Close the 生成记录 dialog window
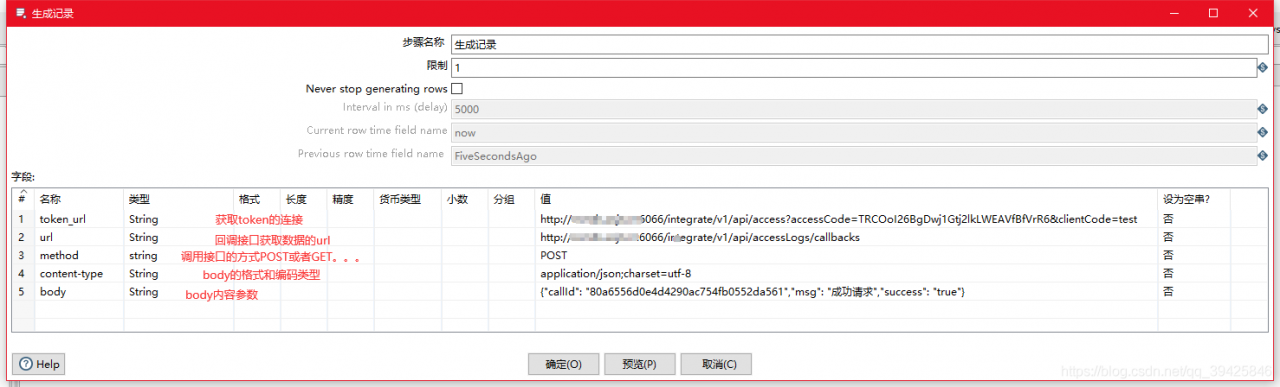The height and width of the screenshot is (387, 1280). click(x=1252, y=13)
